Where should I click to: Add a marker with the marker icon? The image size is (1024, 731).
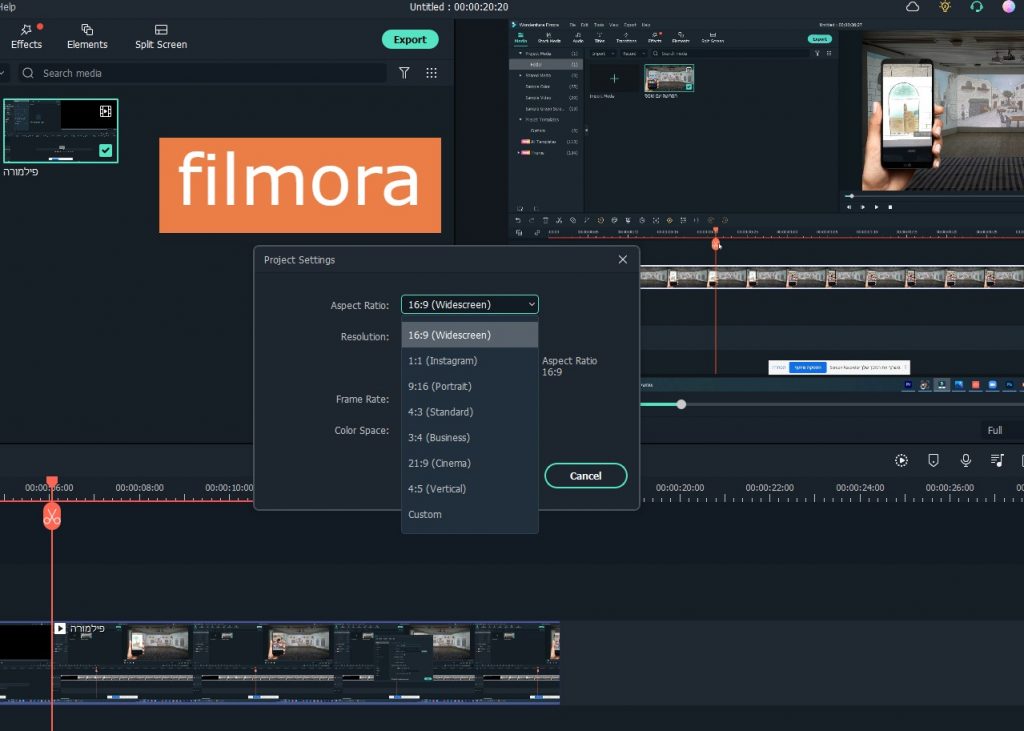coord(933,461)
